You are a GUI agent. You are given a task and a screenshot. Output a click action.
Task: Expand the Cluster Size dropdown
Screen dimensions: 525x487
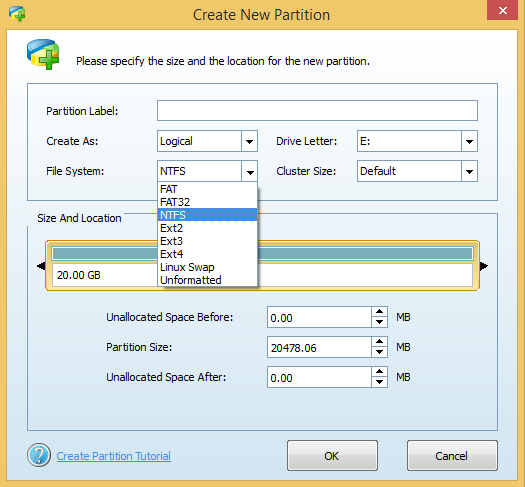tap(469, 171)
